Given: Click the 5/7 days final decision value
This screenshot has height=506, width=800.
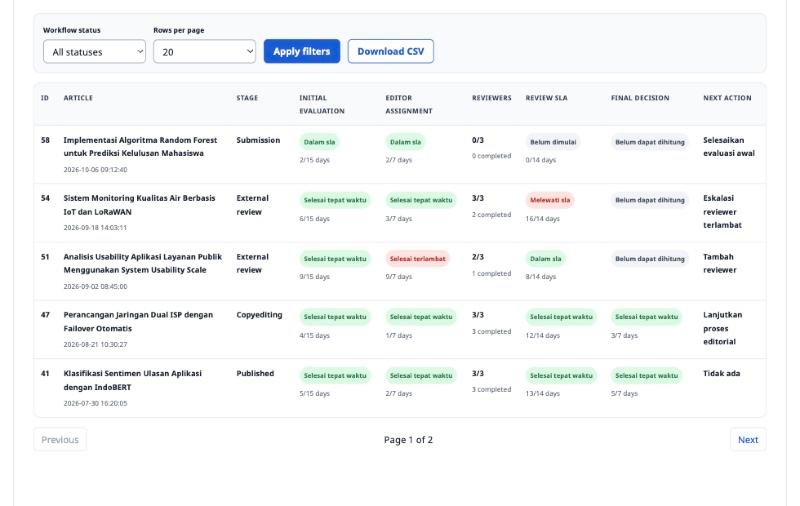Looking at the screenshot, I should [624, 394].
